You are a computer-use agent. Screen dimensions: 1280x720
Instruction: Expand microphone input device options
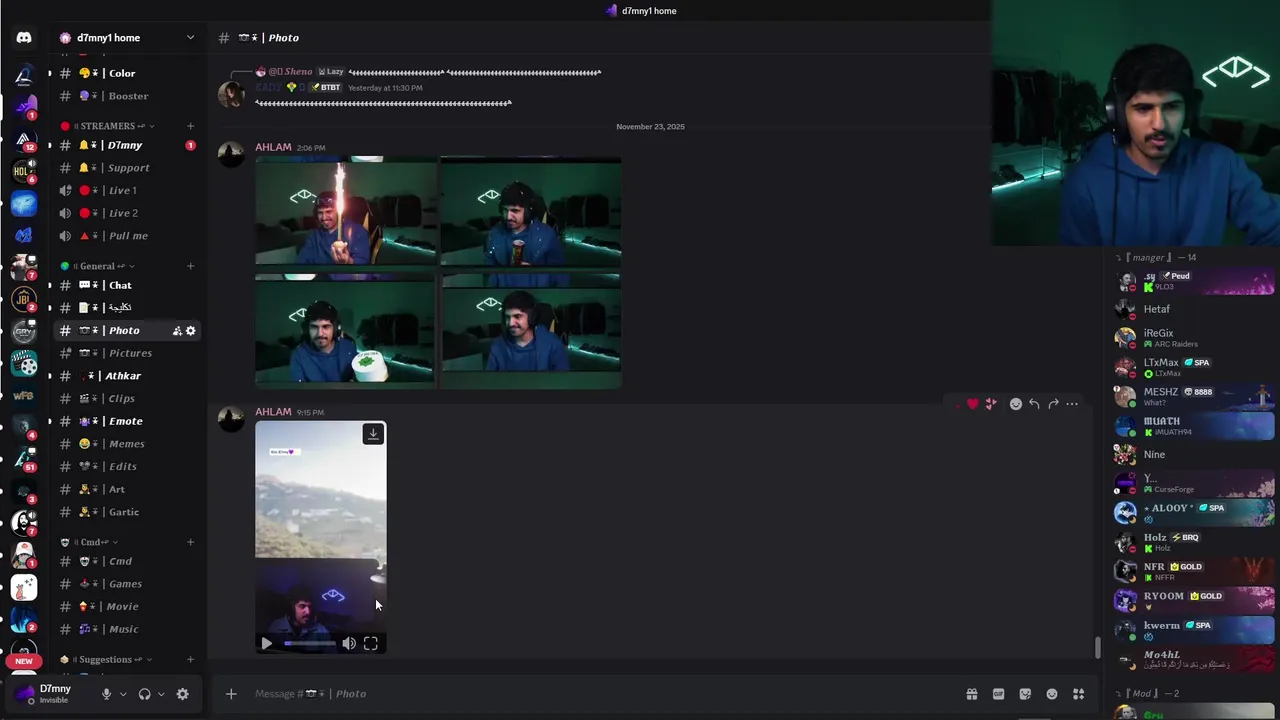tap(123, 694)
